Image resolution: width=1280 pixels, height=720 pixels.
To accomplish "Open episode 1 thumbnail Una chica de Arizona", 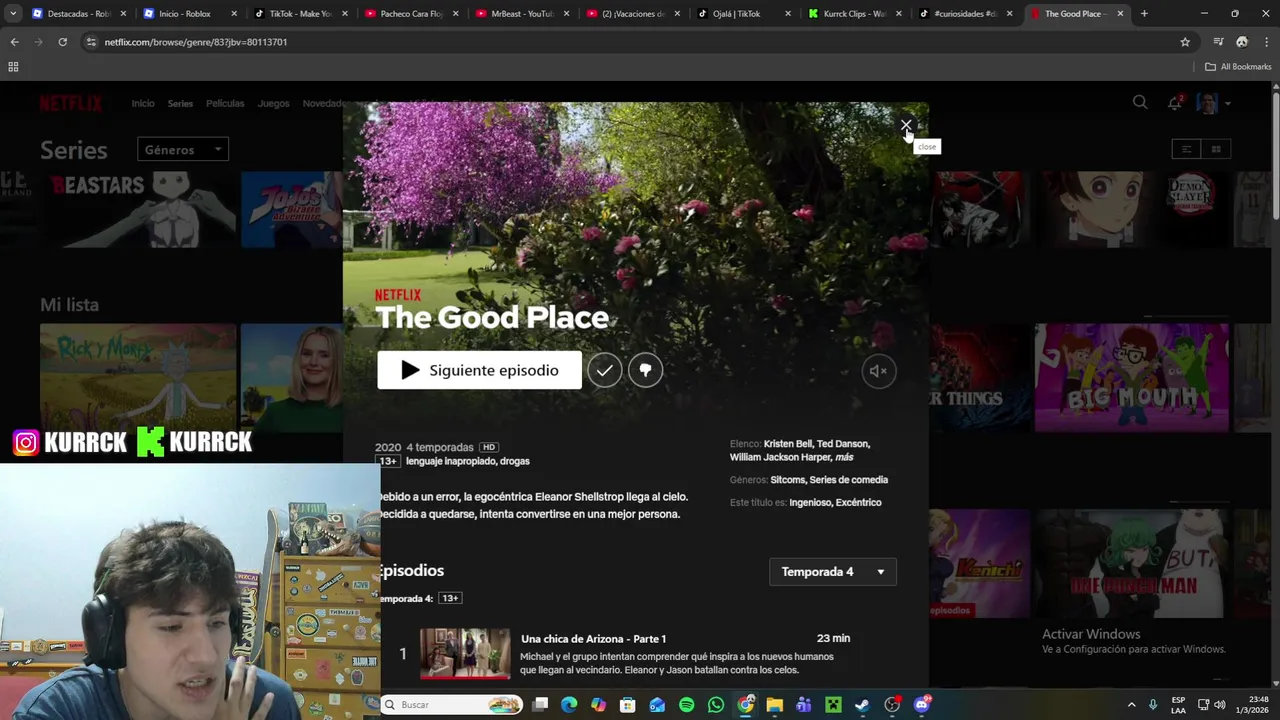I will pos(465,653).
